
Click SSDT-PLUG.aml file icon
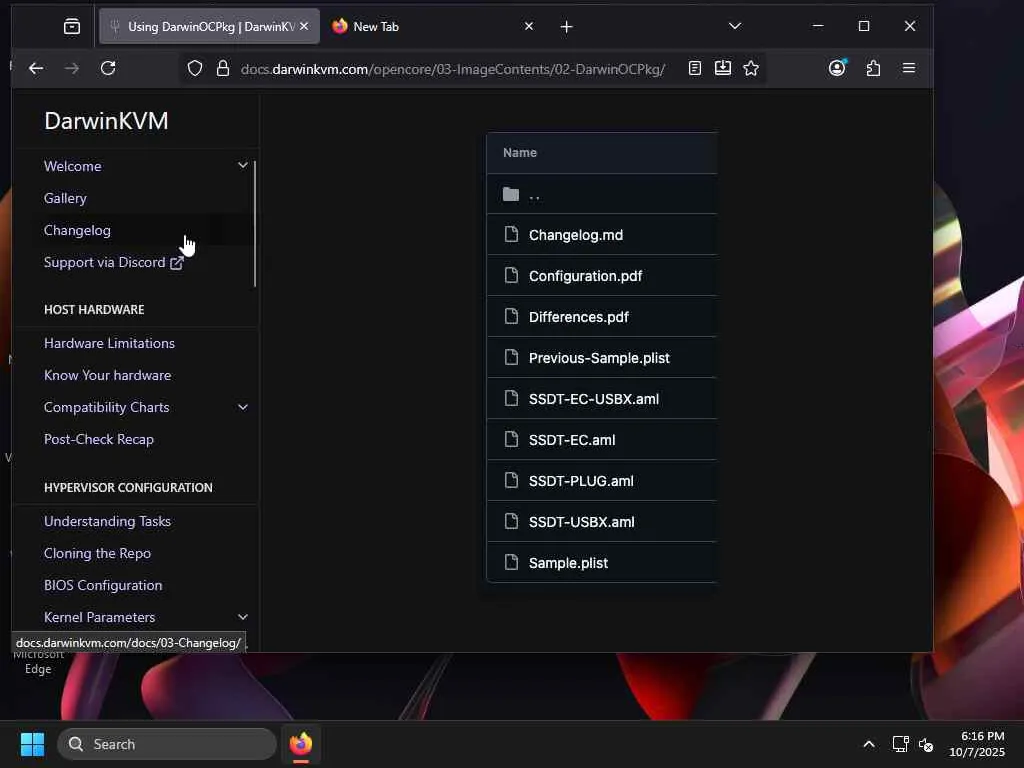pos(511,480)
